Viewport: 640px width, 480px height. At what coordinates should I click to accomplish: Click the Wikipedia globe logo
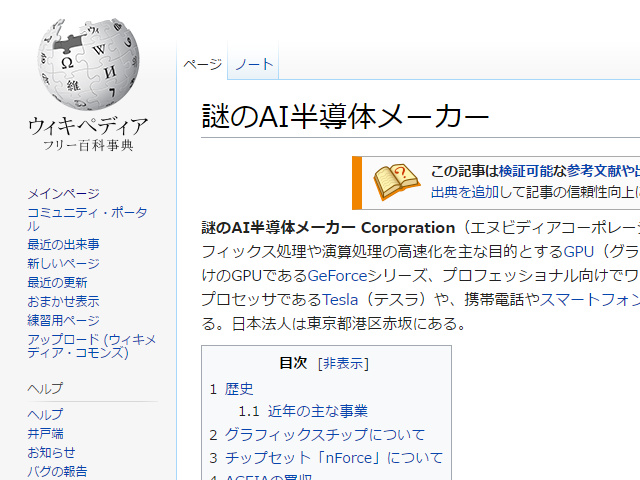point(88,64)
